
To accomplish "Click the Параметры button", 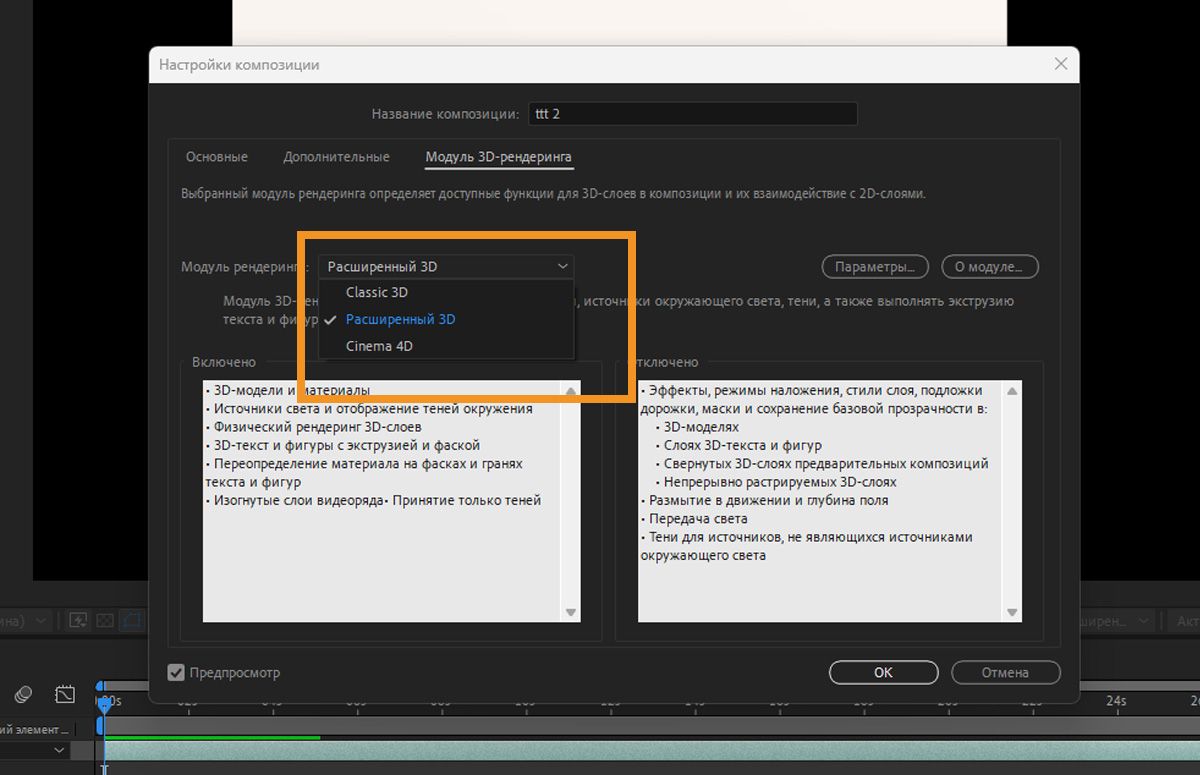I will pos(875,266).
